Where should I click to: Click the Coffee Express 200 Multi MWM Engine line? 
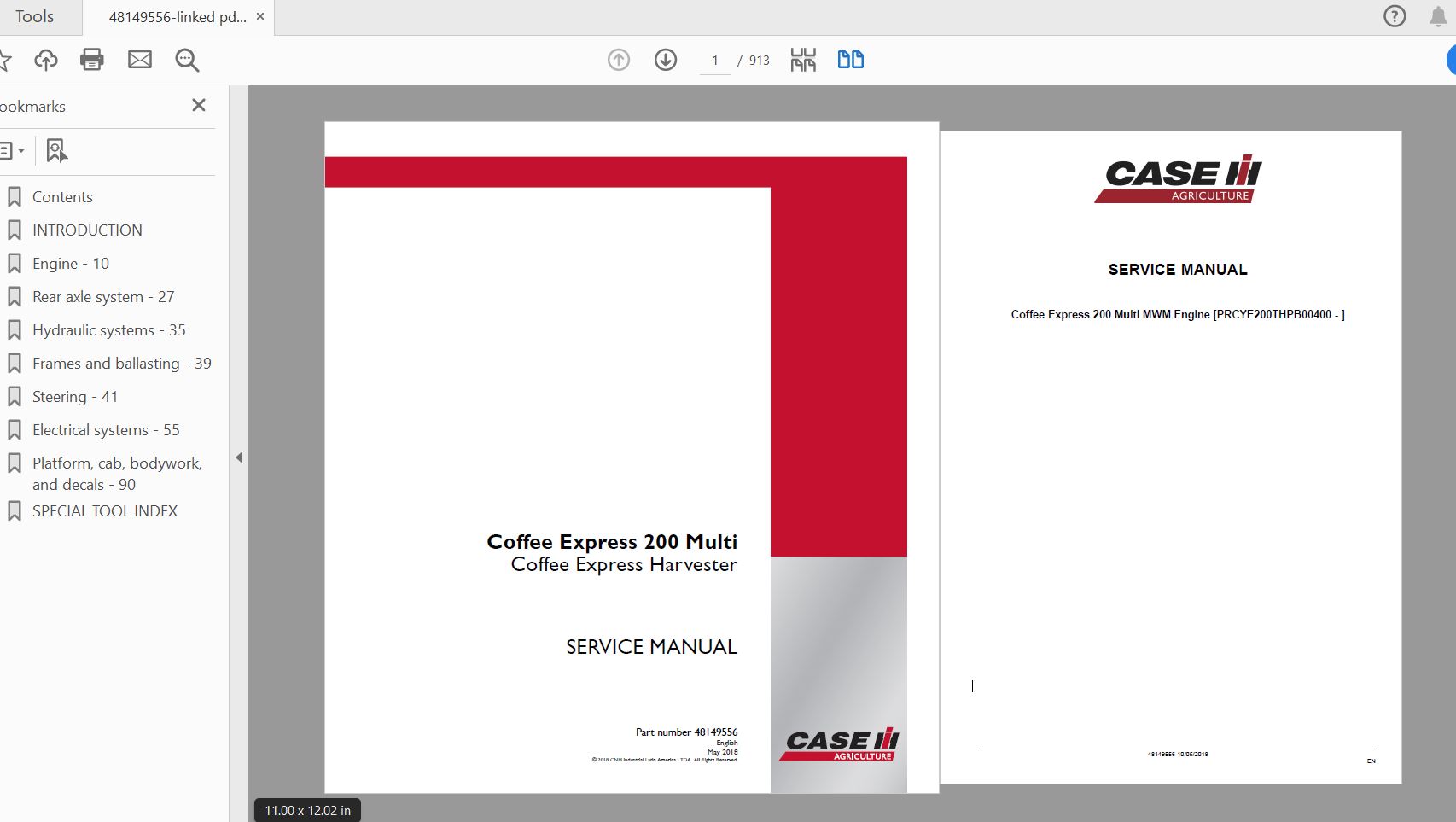[x=1178, y=315]
